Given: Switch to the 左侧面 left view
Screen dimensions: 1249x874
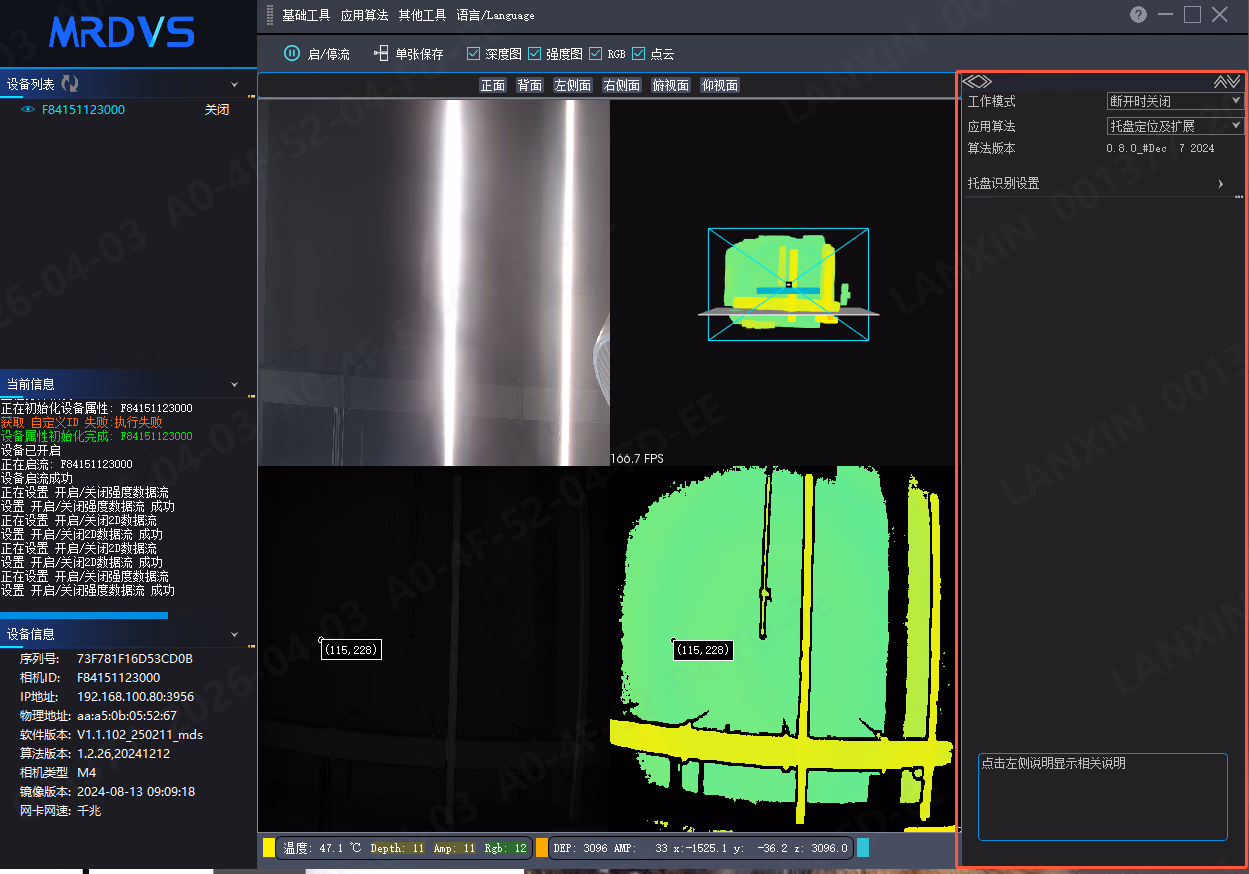Looking at the screenshot, I should pos(573,86).
